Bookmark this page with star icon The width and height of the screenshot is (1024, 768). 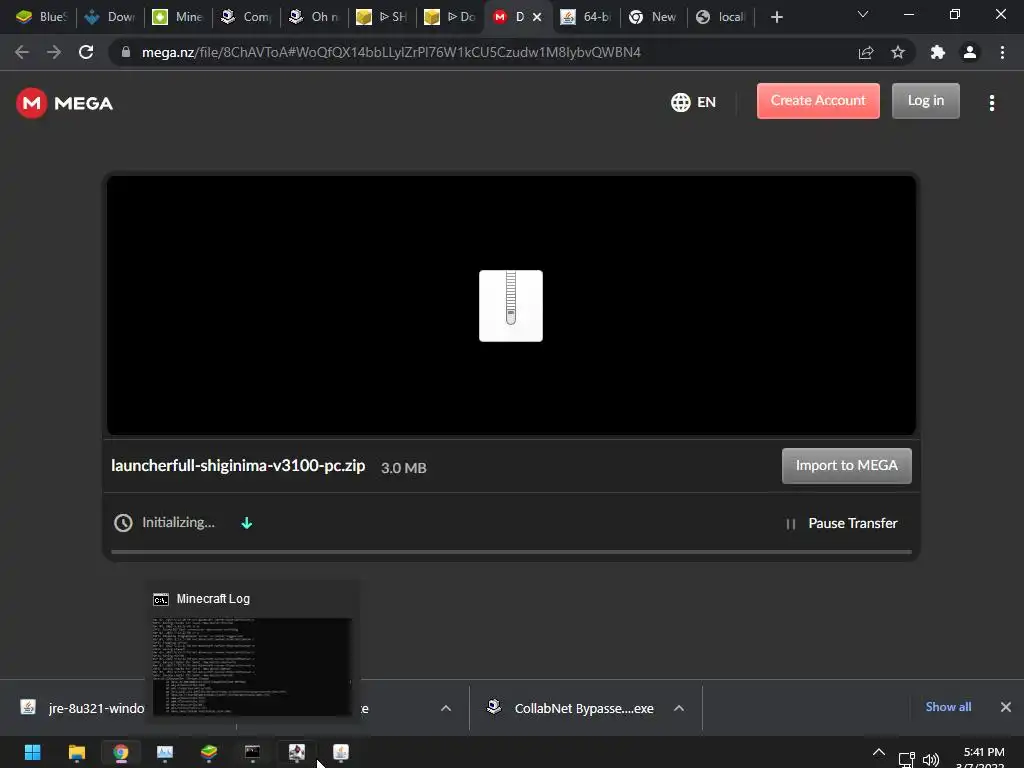tap(898, 52)
